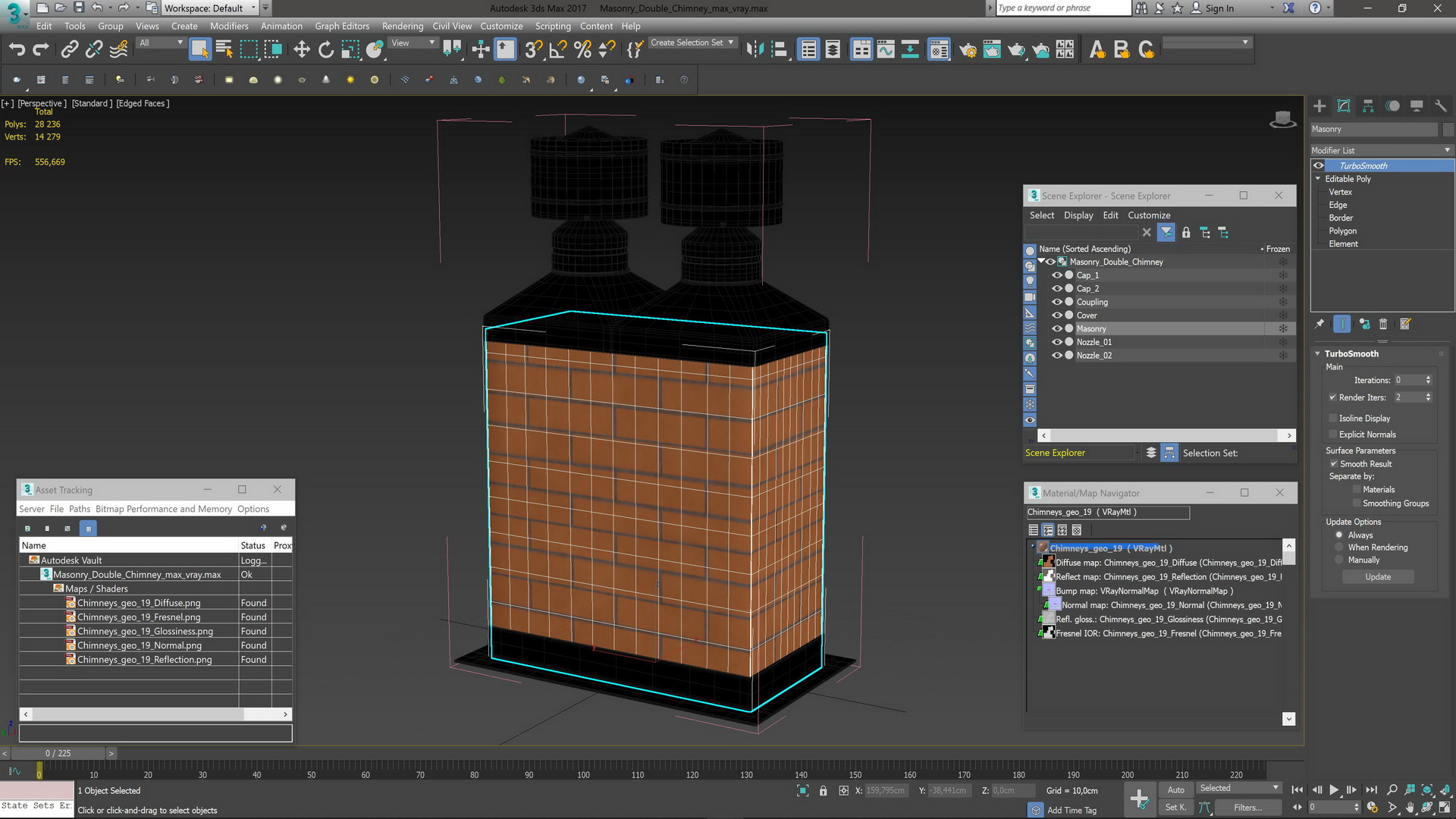Select Manually update option
This screenshot has height=819, width=1456.
pos(1339,560)
